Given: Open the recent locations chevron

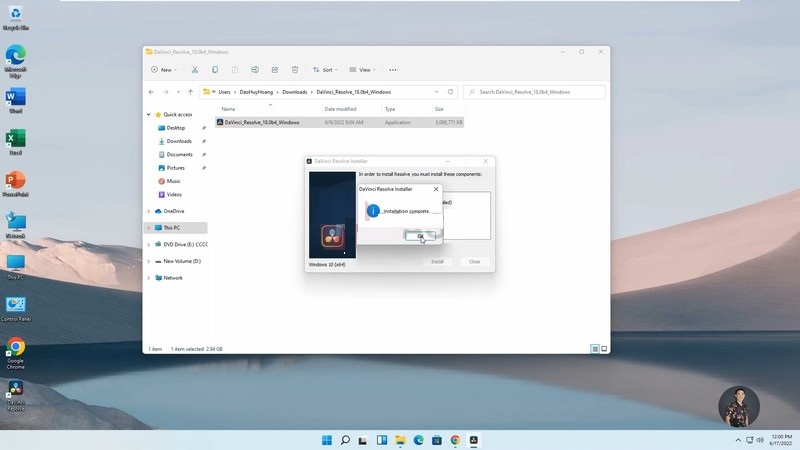Looking at the screenshot, I should pyautogui.click(x=178, y=92).
